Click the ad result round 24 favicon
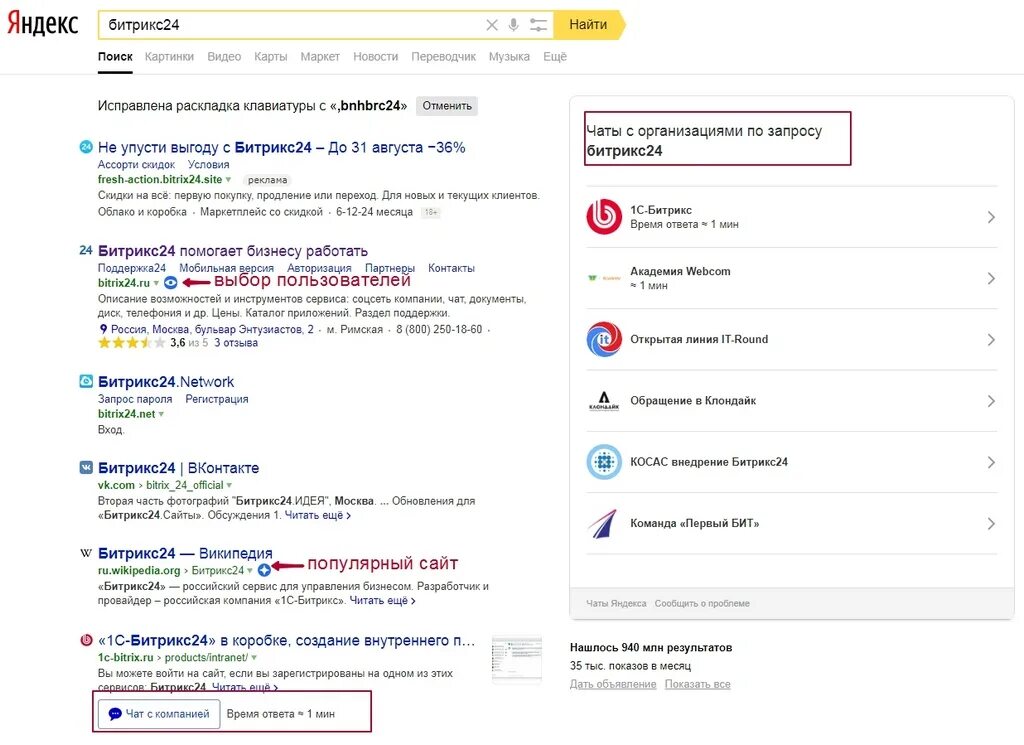 click(86, 147)
